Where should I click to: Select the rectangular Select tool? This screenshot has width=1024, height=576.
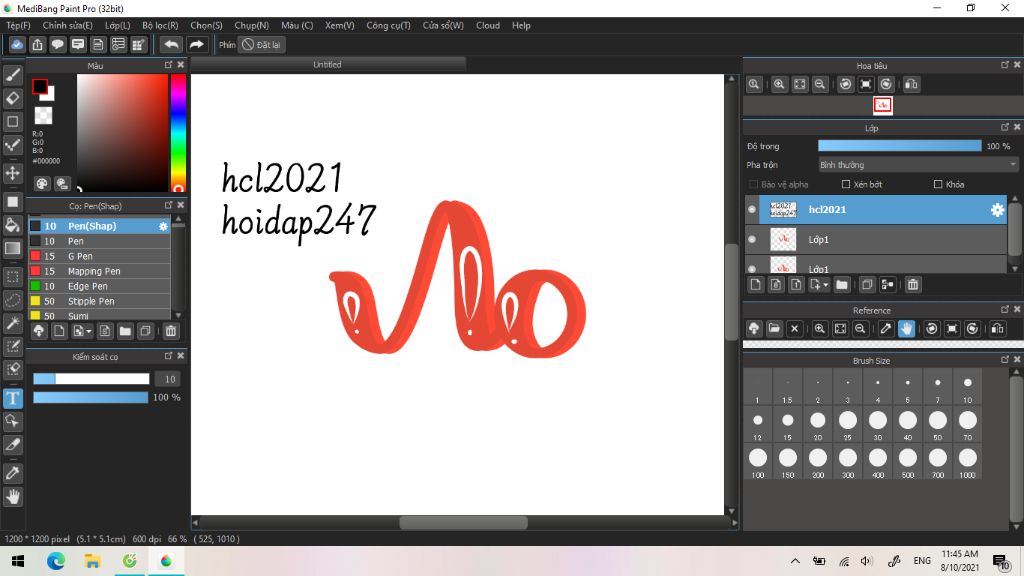[x=12, y=277]
